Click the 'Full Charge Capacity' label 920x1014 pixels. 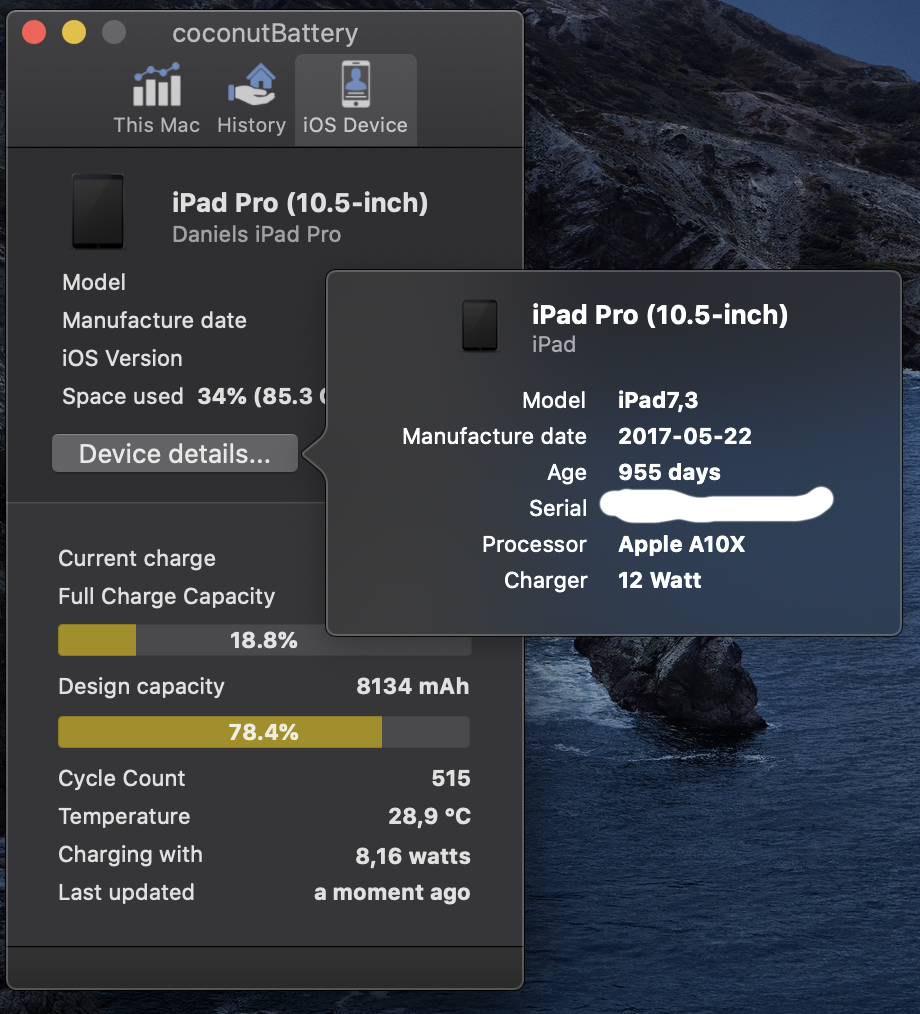coord(167,596)
